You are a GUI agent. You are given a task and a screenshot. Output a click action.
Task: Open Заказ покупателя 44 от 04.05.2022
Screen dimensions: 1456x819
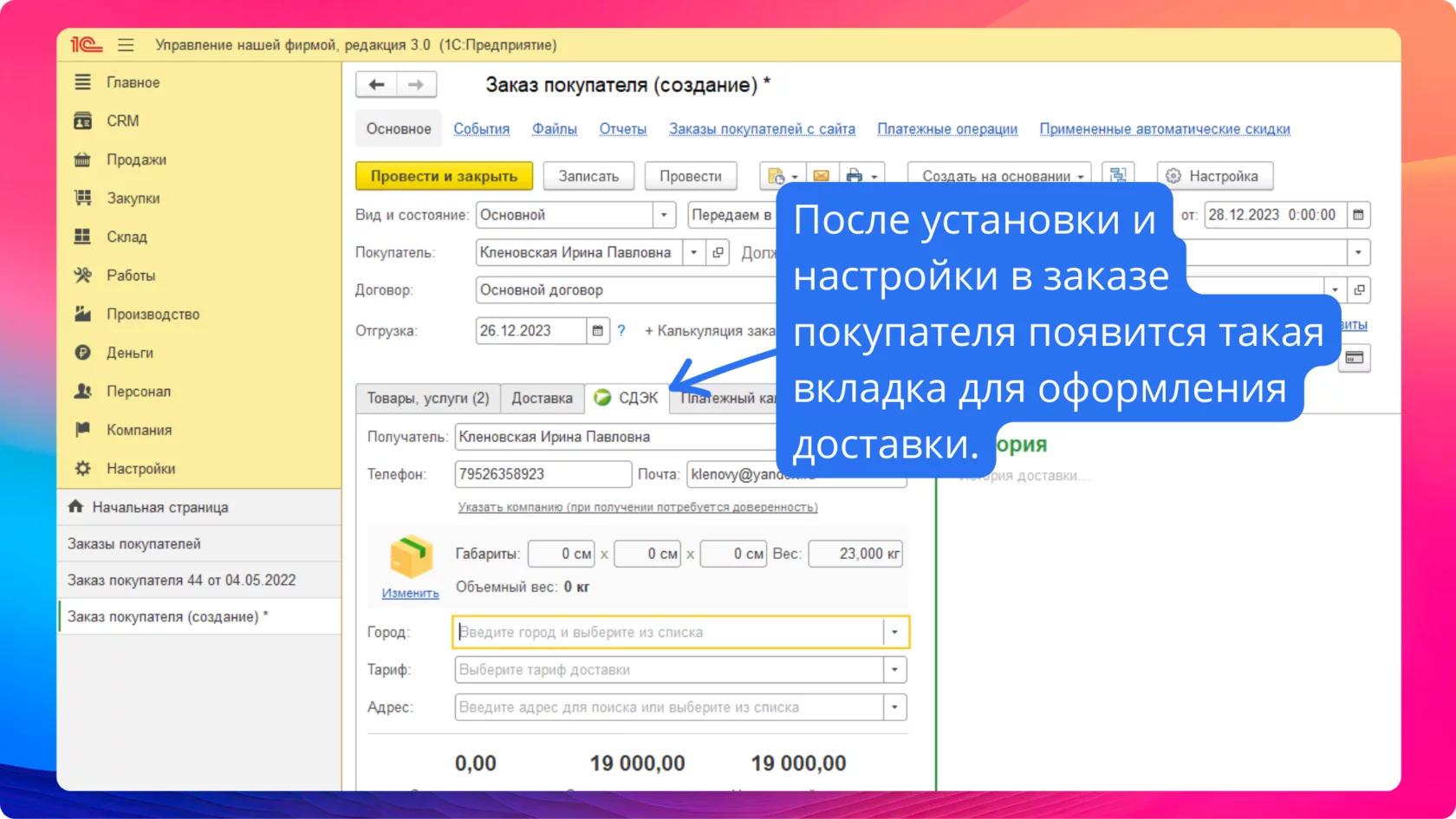pyautogui.click(x=182, y=580)
